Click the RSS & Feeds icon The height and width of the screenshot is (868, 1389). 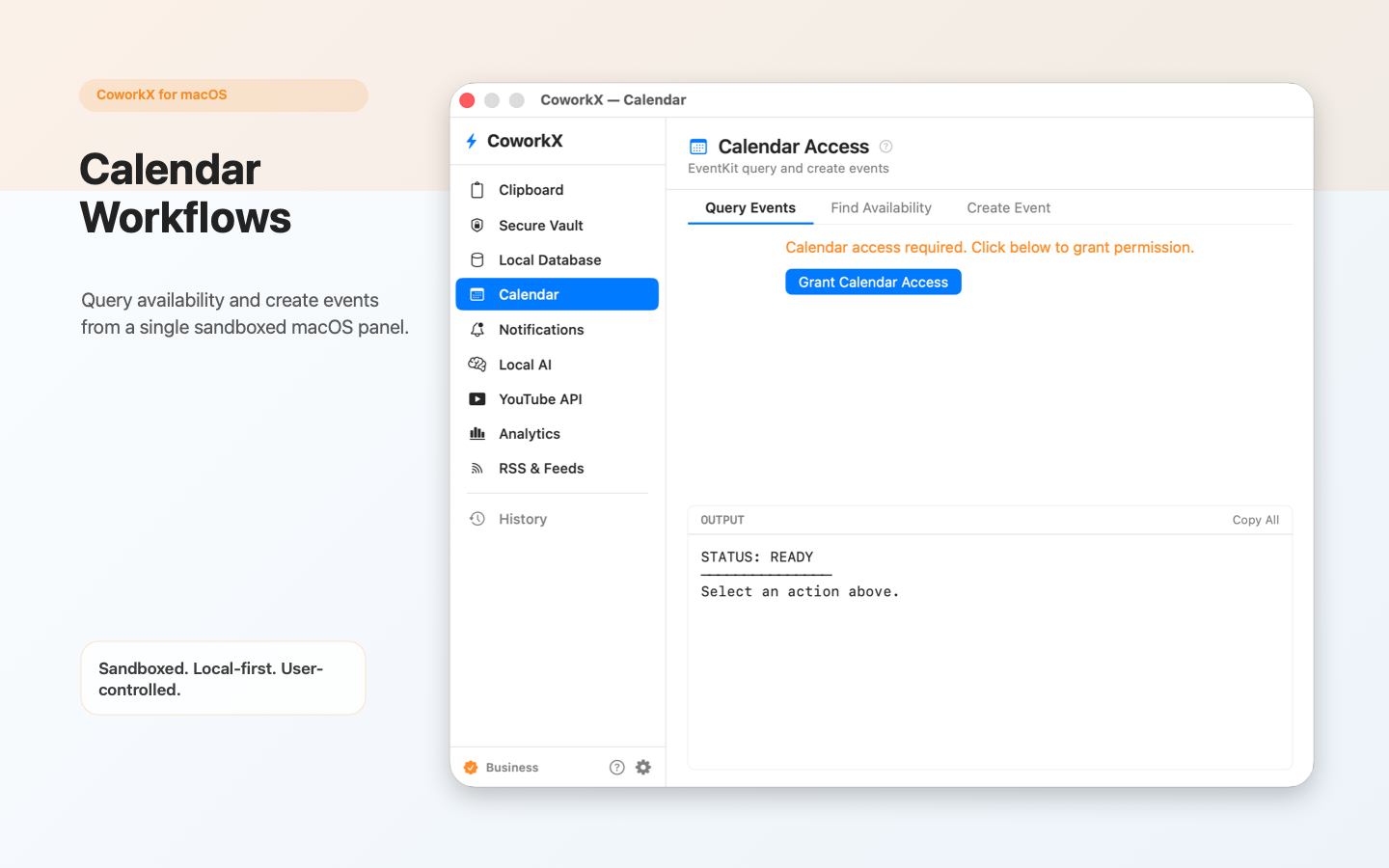(477, 469)
